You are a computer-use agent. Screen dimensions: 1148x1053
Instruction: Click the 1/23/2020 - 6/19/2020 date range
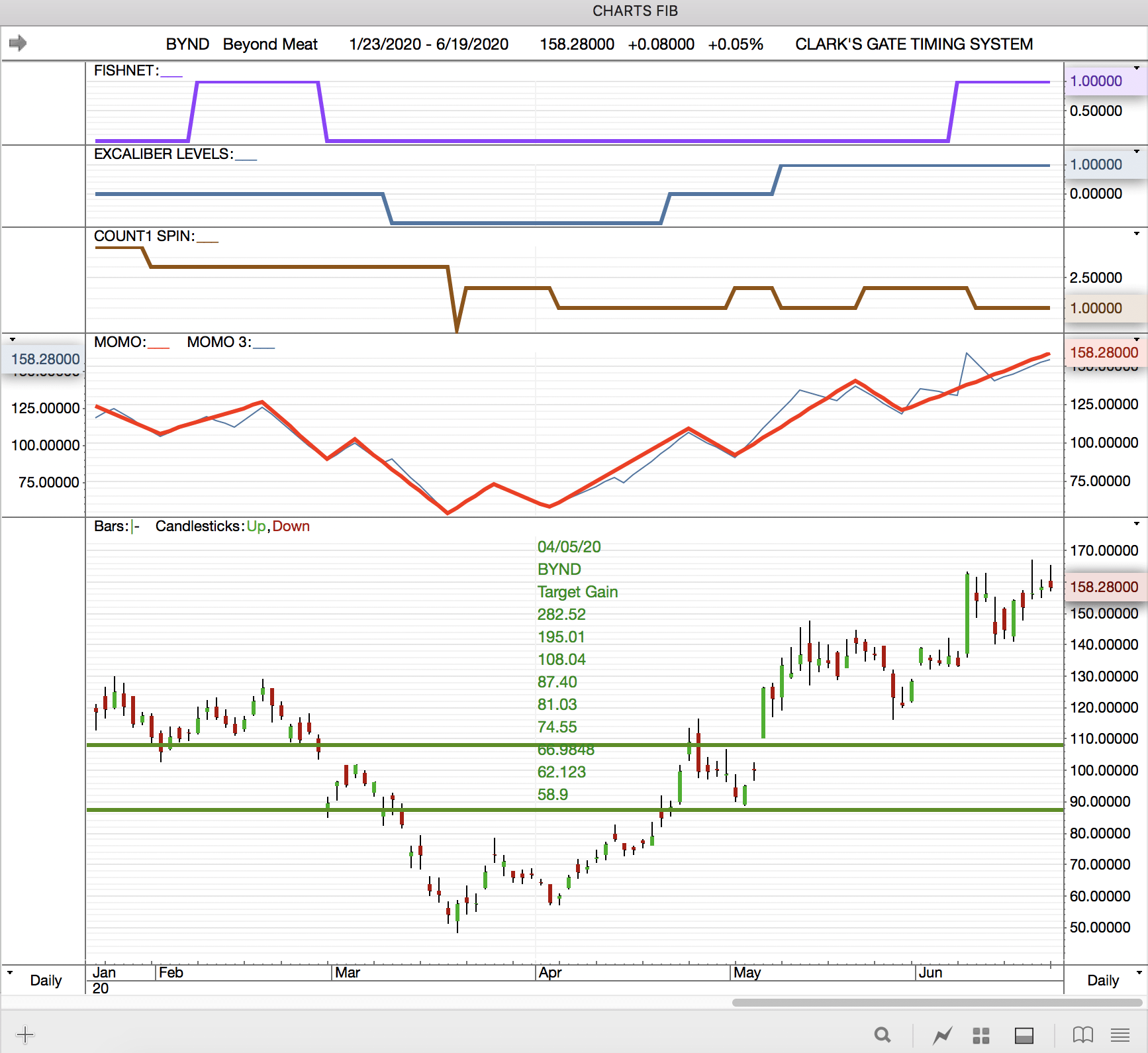pos(429,44)
